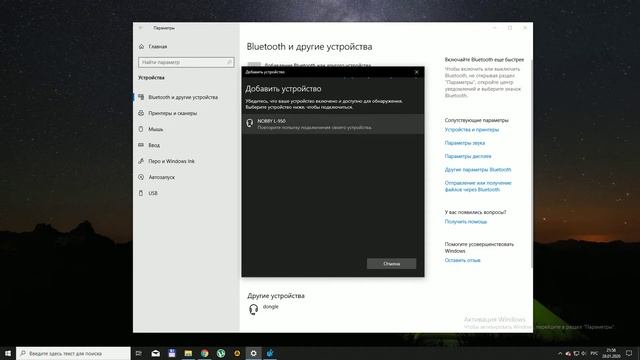This screenshot has width=640, height=360.
Task: Click the Bluetooth devices sidebar icon
Action: coord(141,97)
